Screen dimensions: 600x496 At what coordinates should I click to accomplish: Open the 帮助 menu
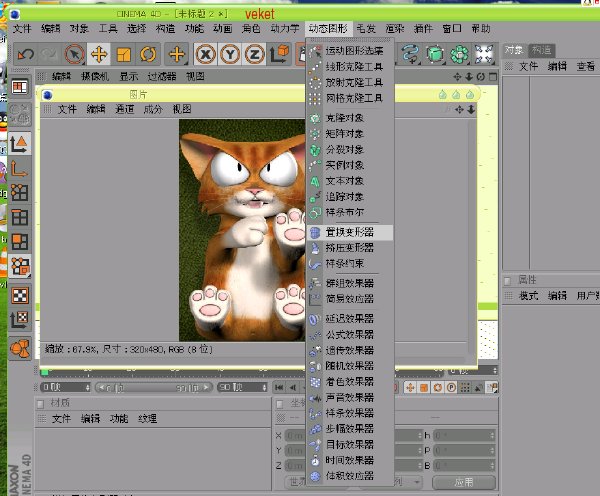point(481,29)
